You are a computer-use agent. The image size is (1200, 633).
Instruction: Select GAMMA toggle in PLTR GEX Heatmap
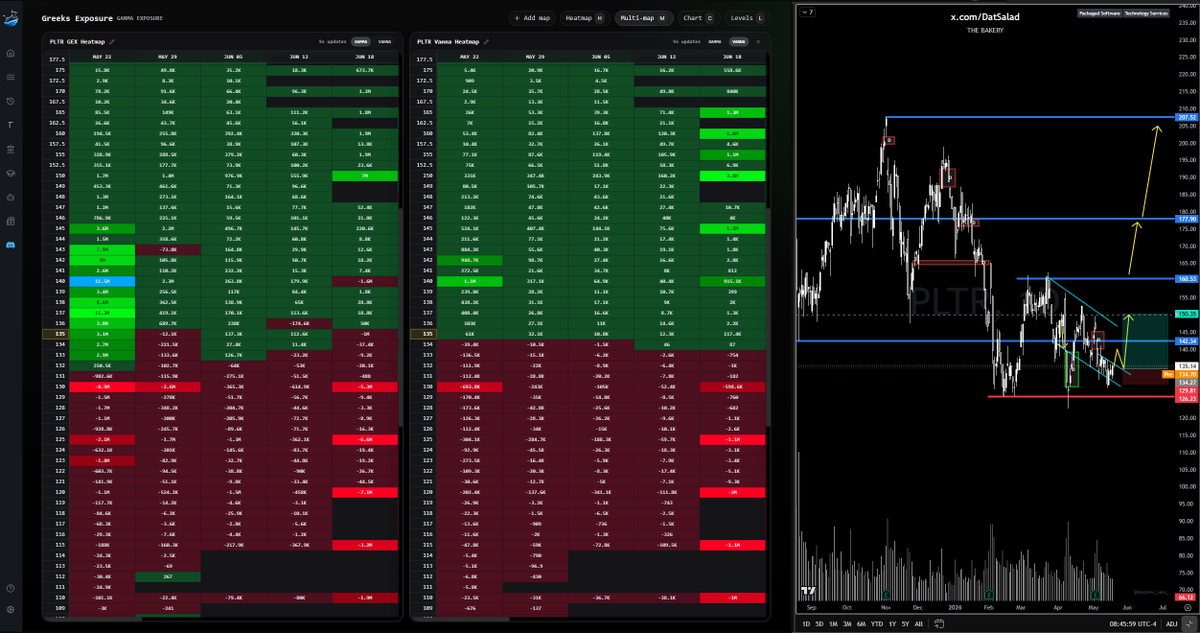360,42
